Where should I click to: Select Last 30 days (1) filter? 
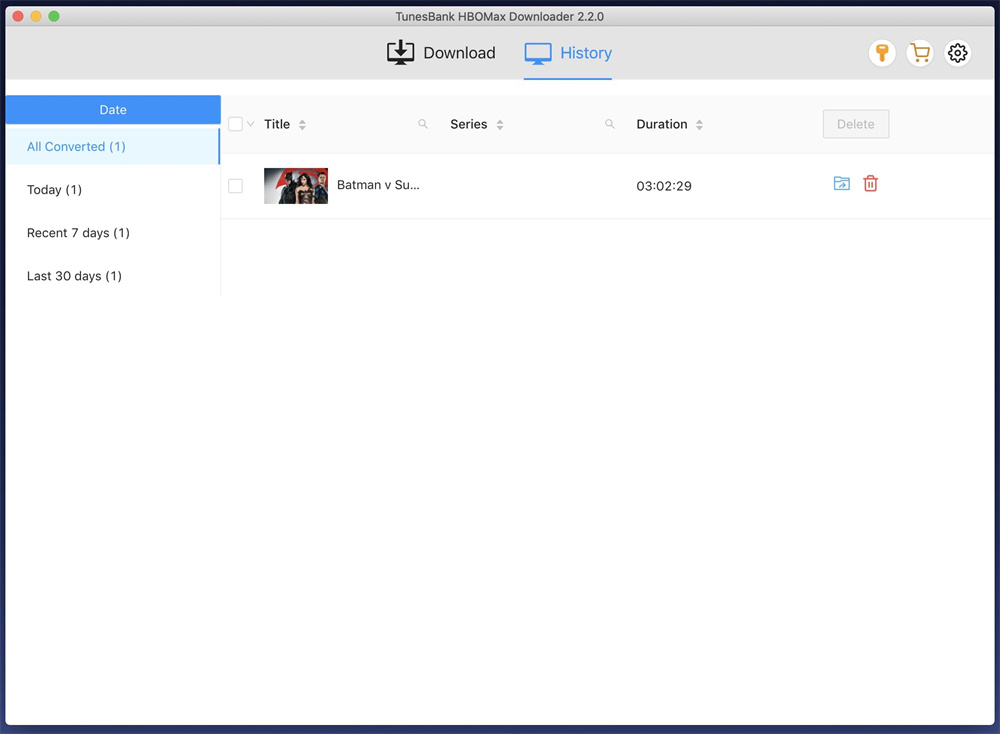pyautogui.click(x=113, y=276)
